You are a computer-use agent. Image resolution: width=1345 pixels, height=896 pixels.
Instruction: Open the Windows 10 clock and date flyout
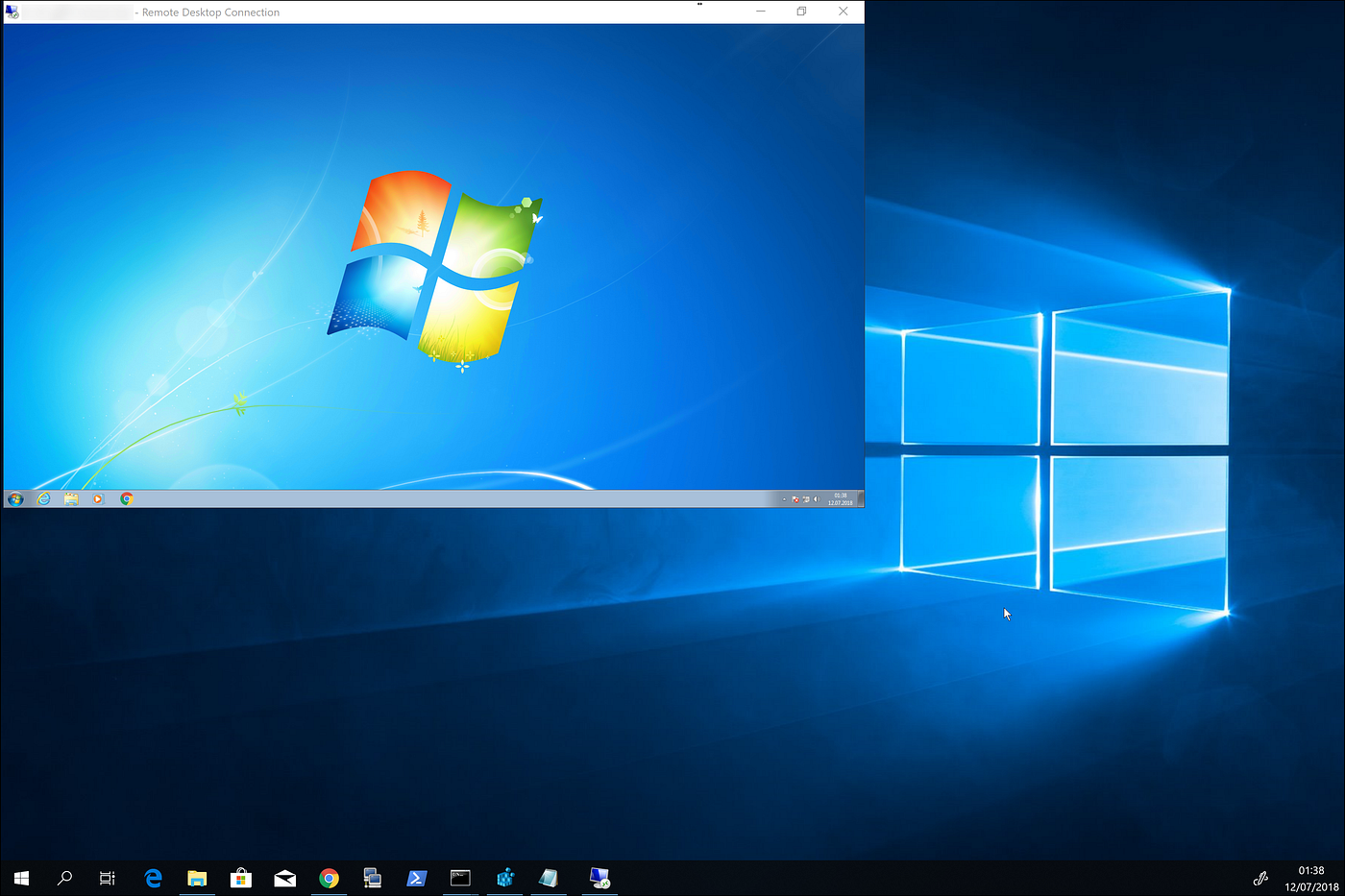click(1311, 879)
